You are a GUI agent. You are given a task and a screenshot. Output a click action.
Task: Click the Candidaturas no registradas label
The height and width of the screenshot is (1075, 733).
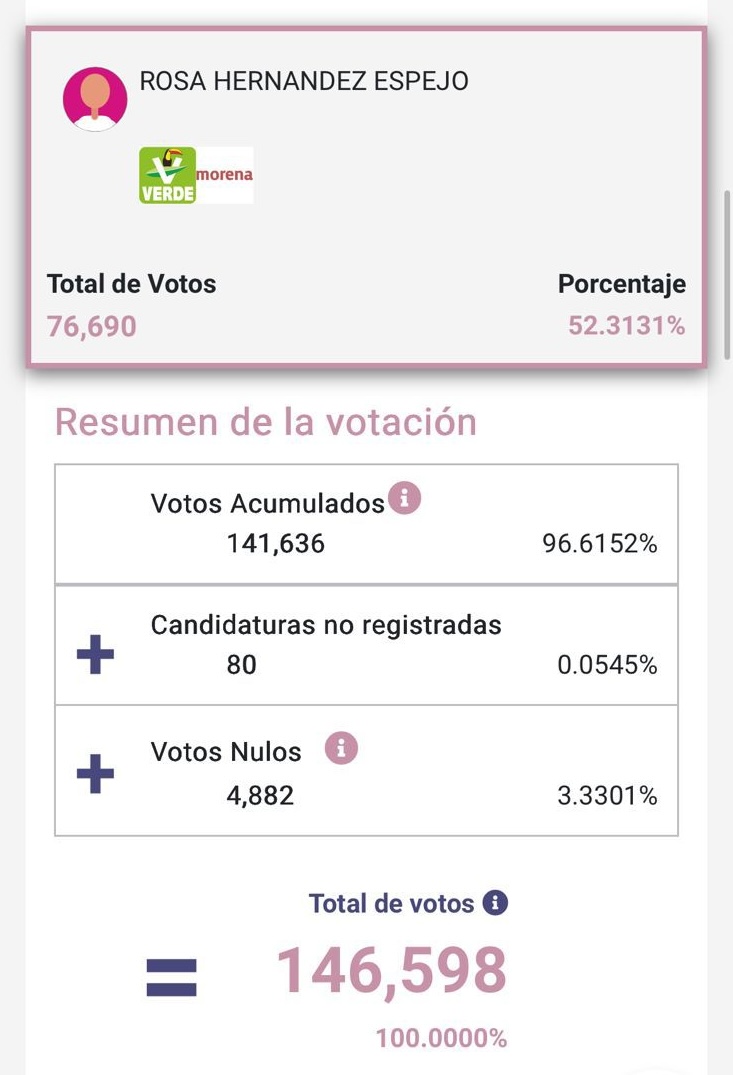326,626
